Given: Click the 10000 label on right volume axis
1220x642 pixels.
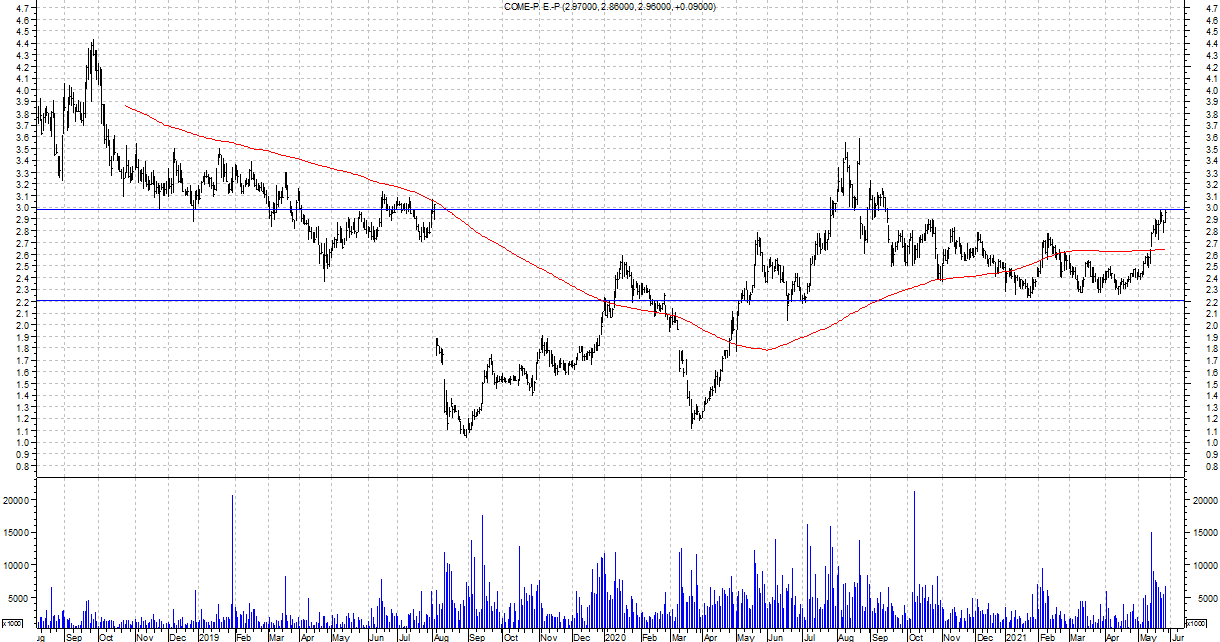Looking at the screenshot, I should (1202, 565).
